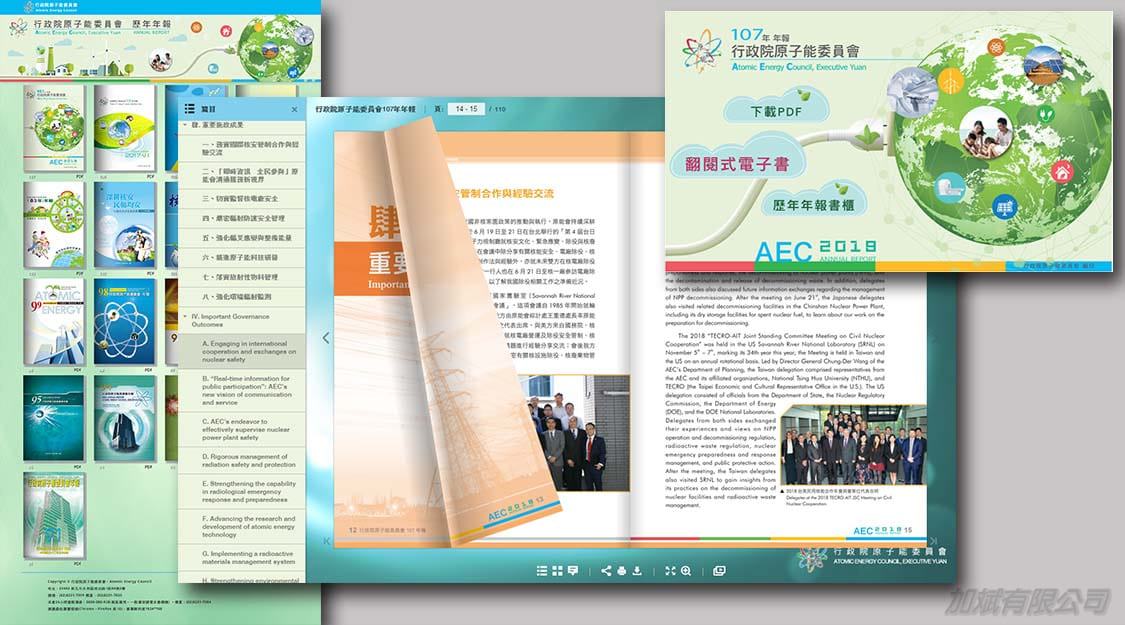The image size is (1125, 625).
Task: Open the Atomic Energy 99 report cover
Action: [x=54, y=321]
